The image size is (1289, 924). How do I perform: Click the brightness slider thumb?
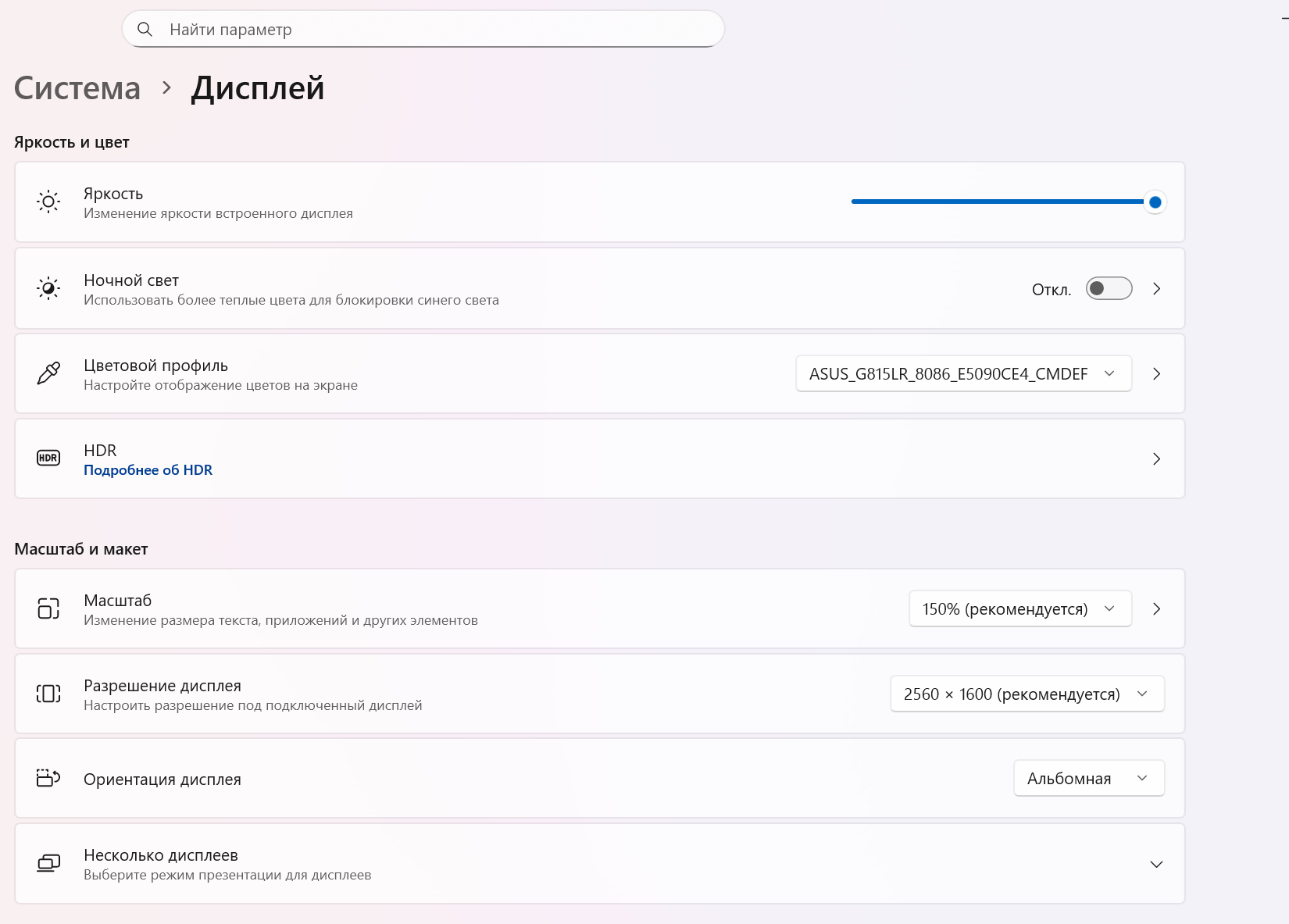tap(1155, 202)
